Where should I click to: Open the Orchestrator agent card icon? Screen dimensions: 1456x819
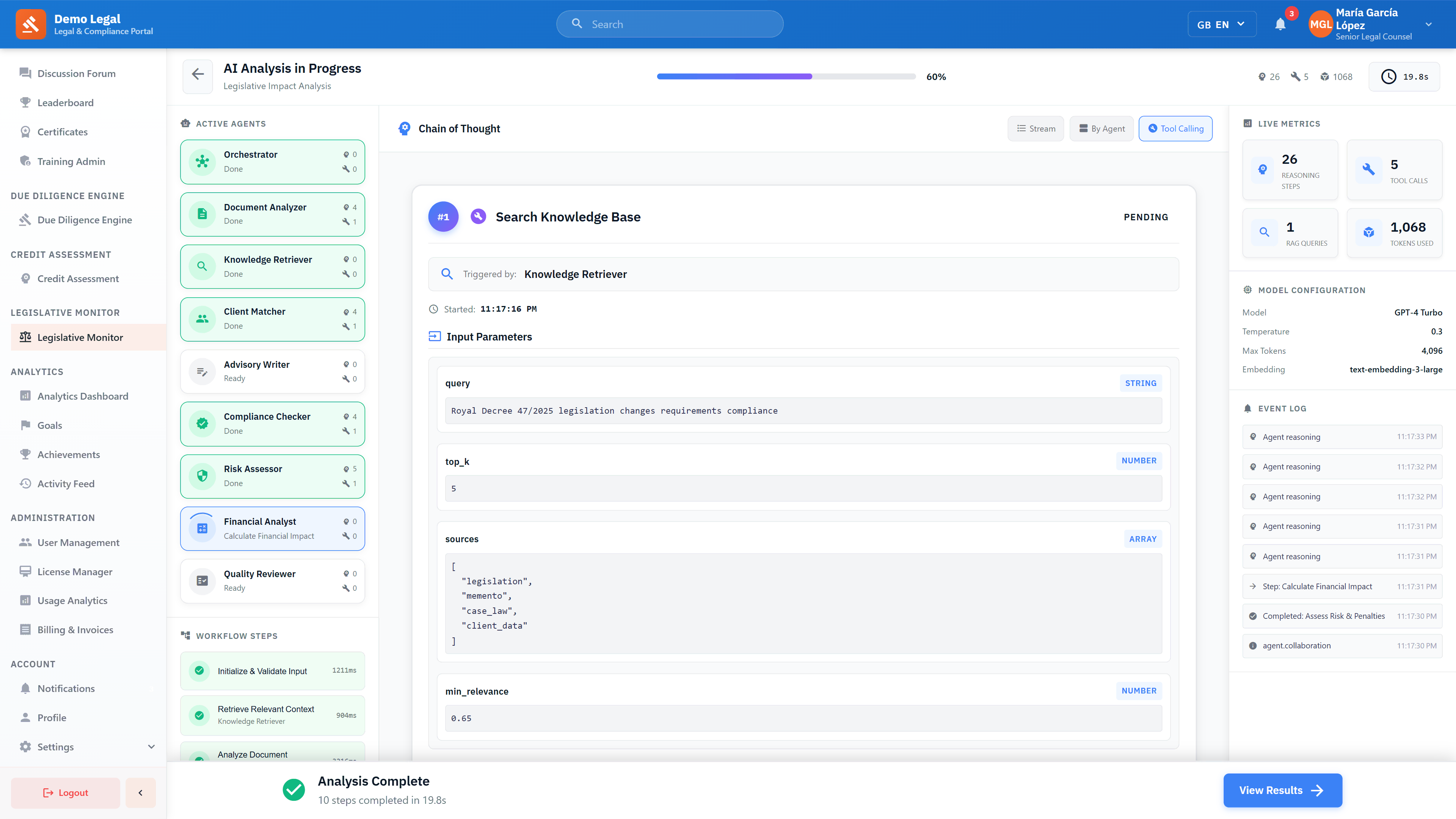pyautogui.click(x=202, y=161)
